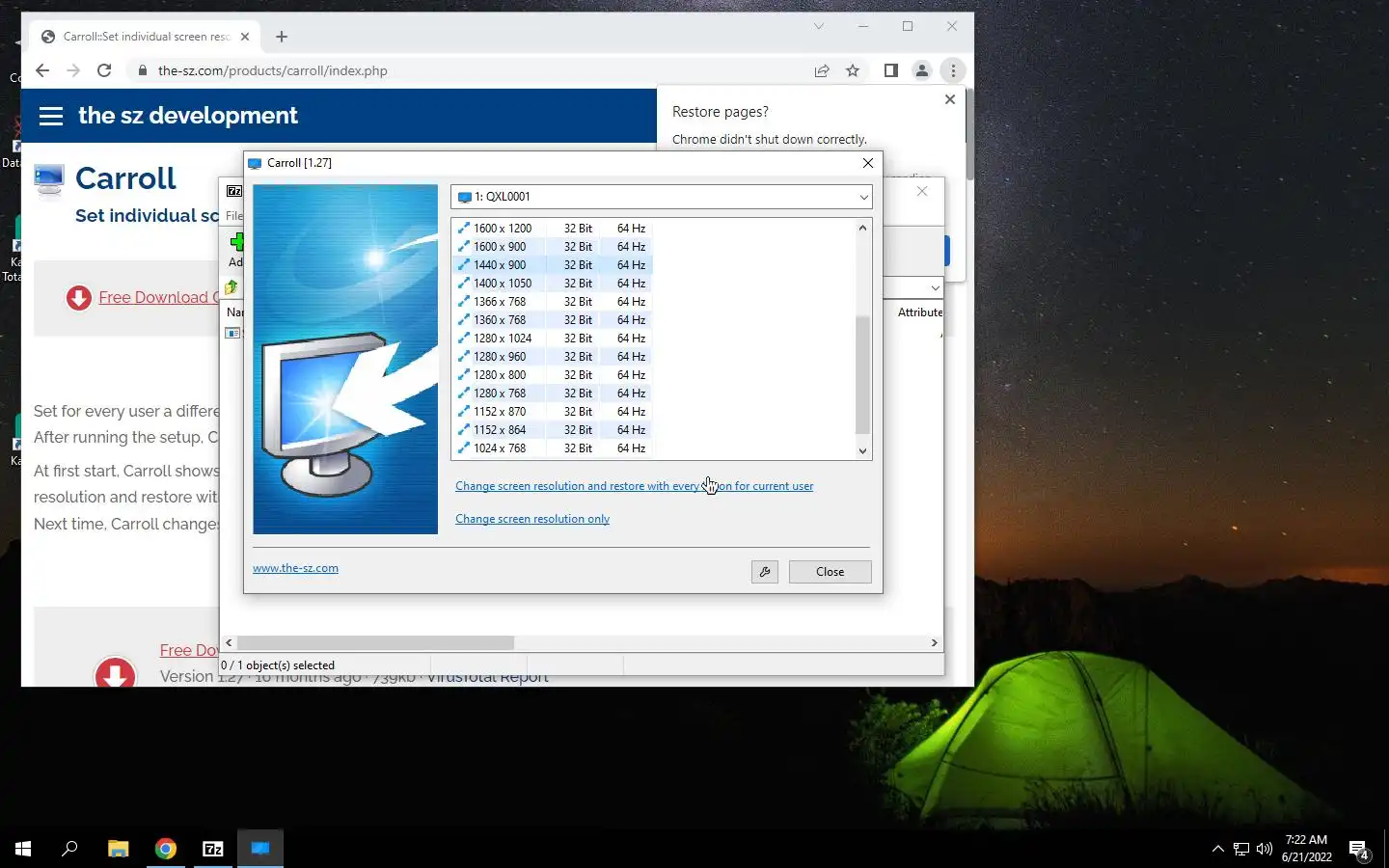The image size is (1389, 868).
Task: Open the Windows Start menu
Action: [x=23, y=849]
